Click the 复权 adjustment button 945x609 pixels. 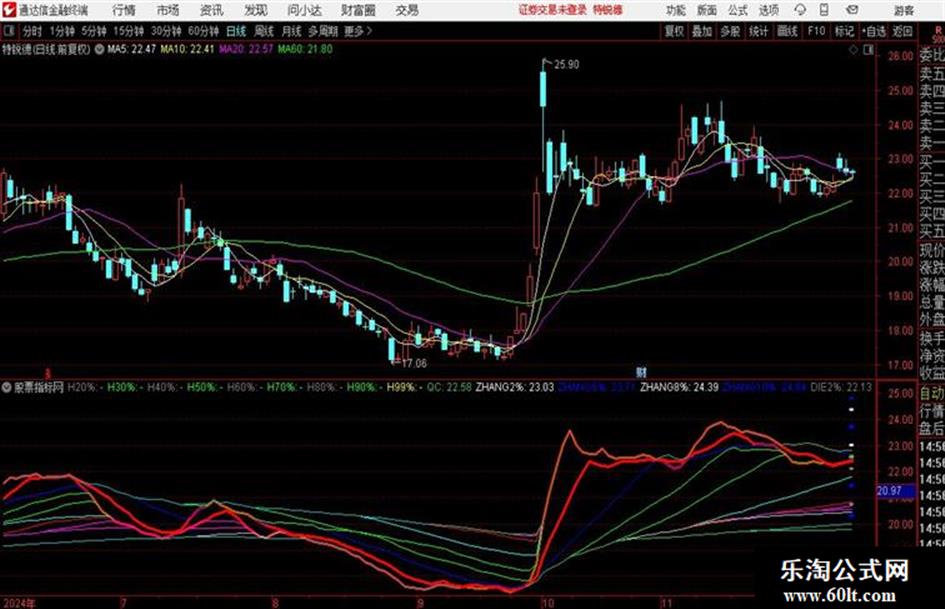pos(674,31)
